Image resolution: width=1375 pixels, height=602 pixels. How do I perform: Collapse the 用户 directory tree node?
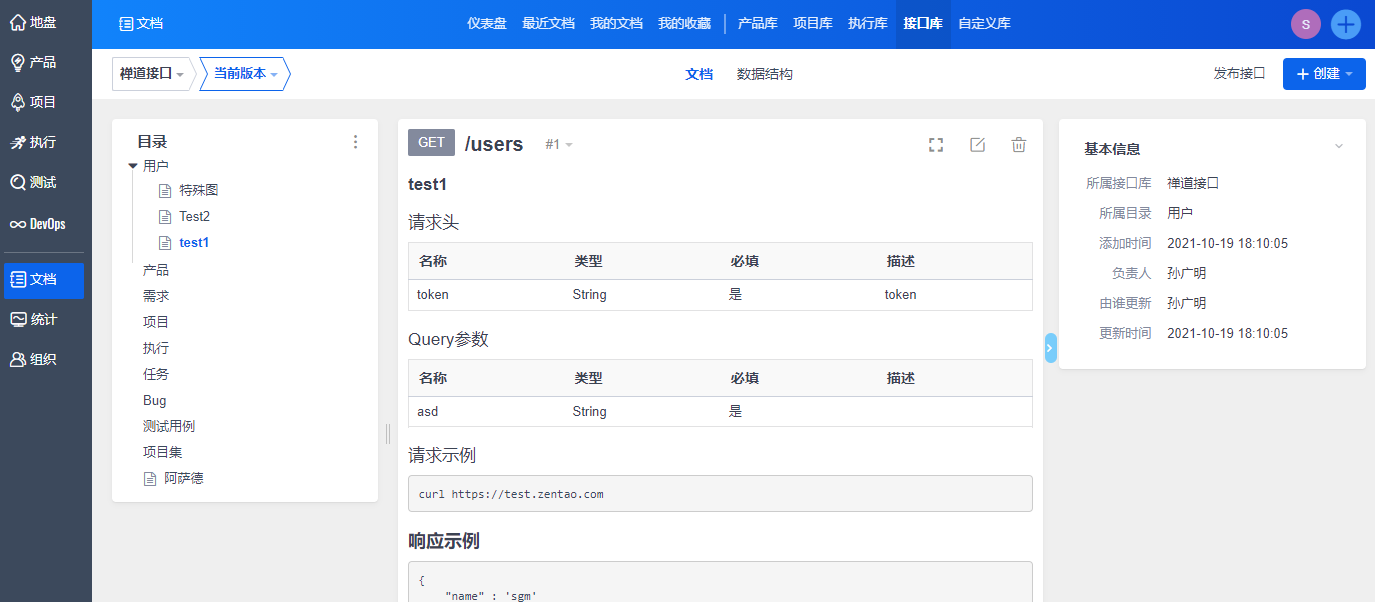point(133,167)
